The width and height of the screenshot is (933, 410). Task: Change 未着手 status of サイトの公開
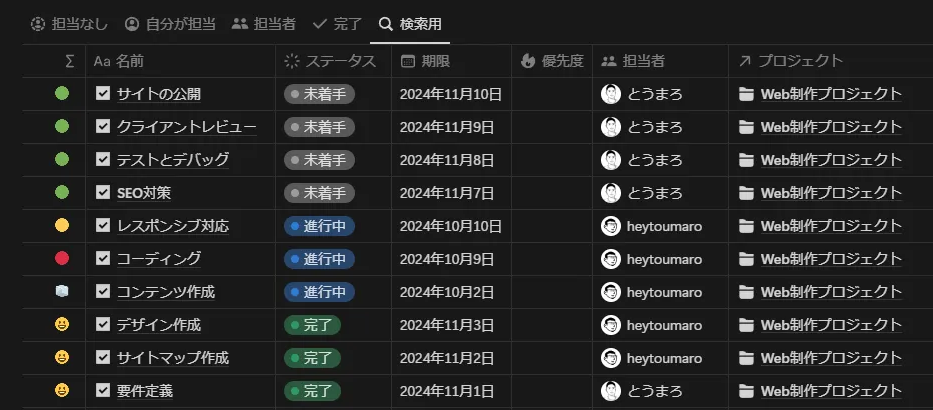pyautogui.click(x=320, y=94)
